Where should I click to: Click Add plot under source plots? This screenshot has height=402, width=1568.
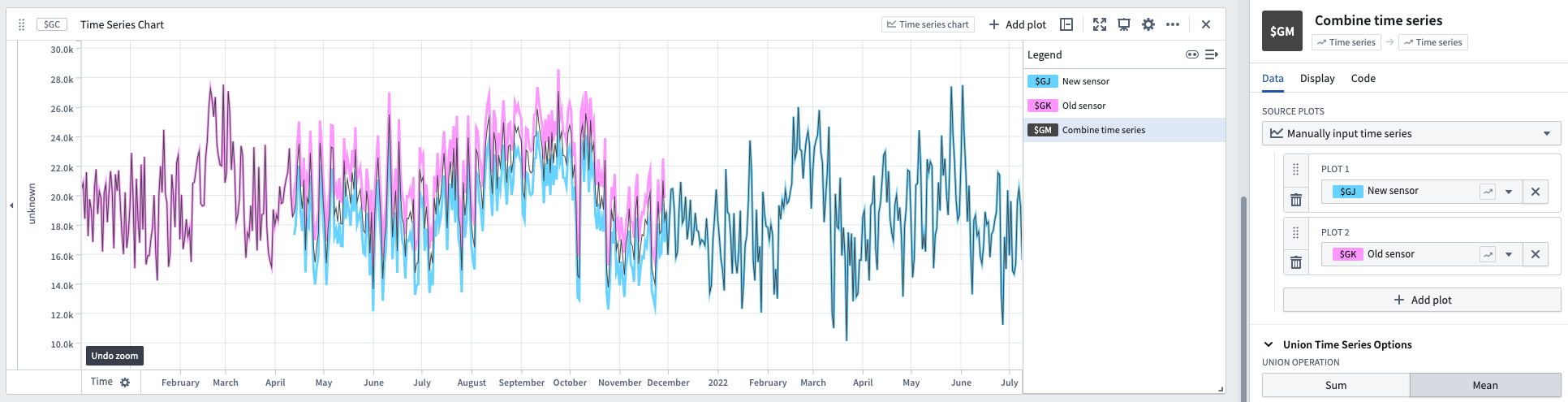(x=1422, y=300)
